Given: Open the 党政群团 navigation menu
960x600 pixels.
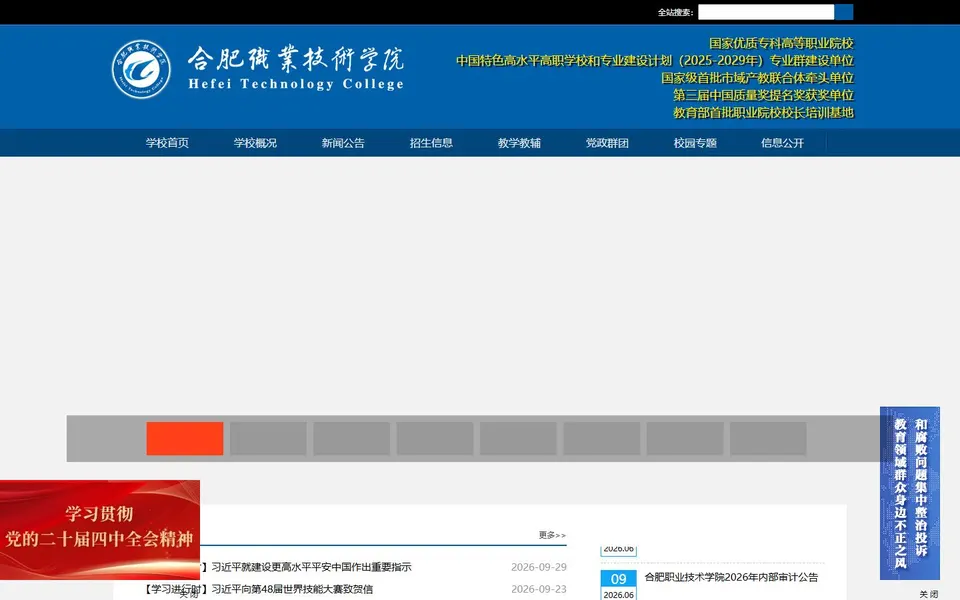Looking at the screenshot, I should (x=607, y=143).
